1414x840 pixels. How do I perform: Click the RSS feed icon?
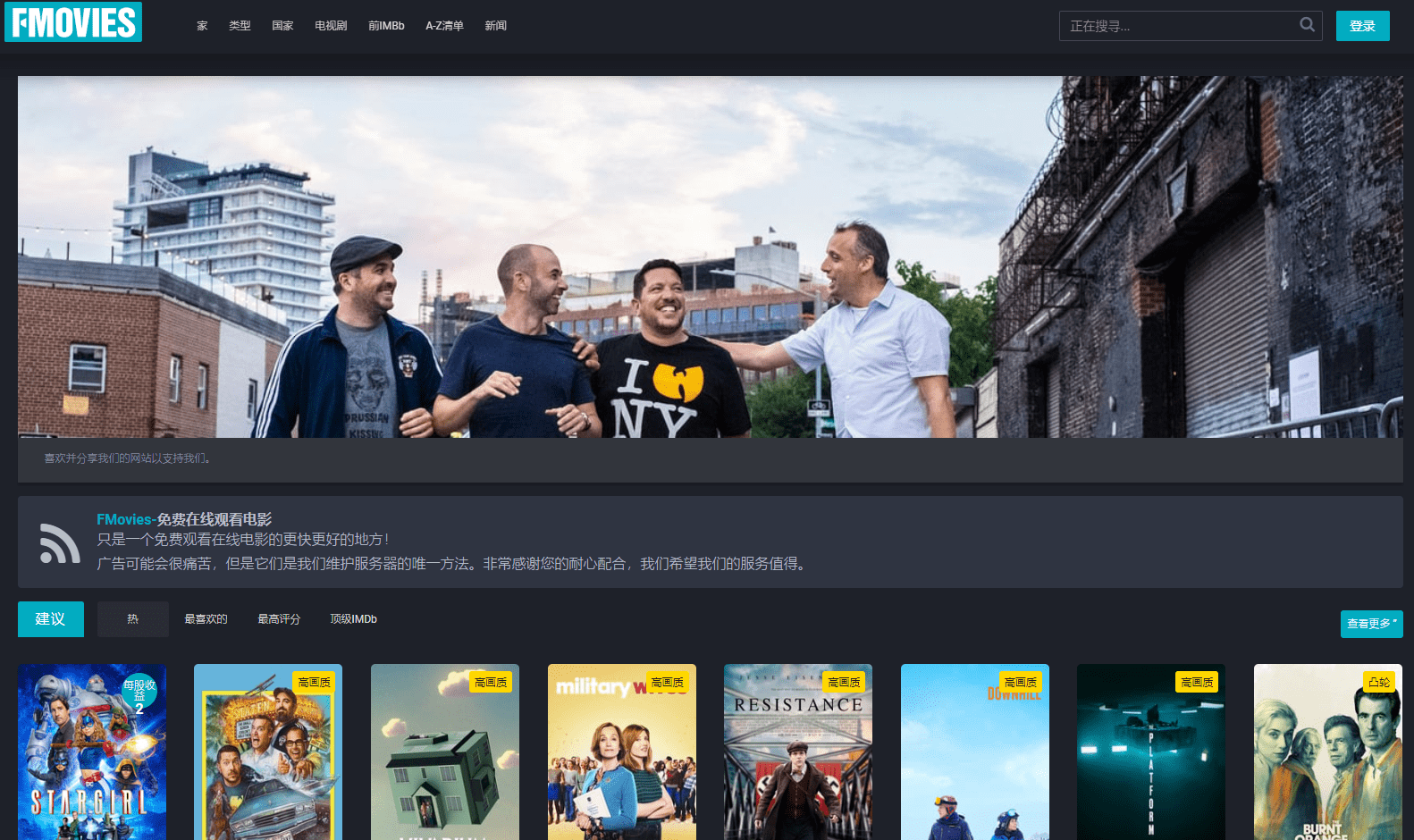click(60, 542)
